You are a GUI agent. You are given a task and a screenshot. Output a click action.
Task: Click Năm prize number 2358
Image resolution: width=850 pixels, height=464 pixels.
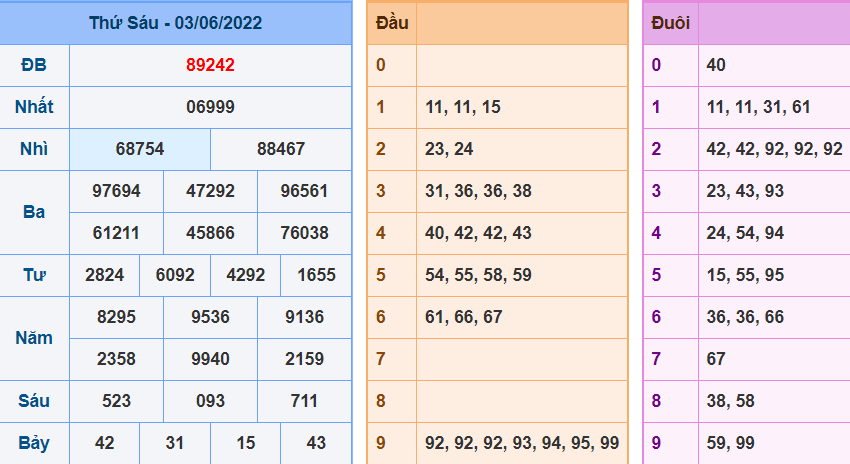[116, 359]
